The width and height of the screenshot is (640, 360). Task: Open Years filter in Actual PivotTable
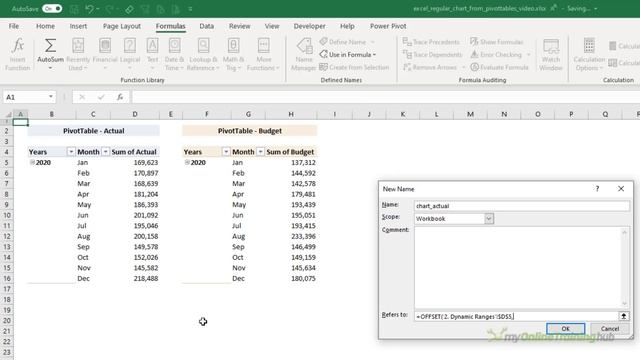pos(71,152)
